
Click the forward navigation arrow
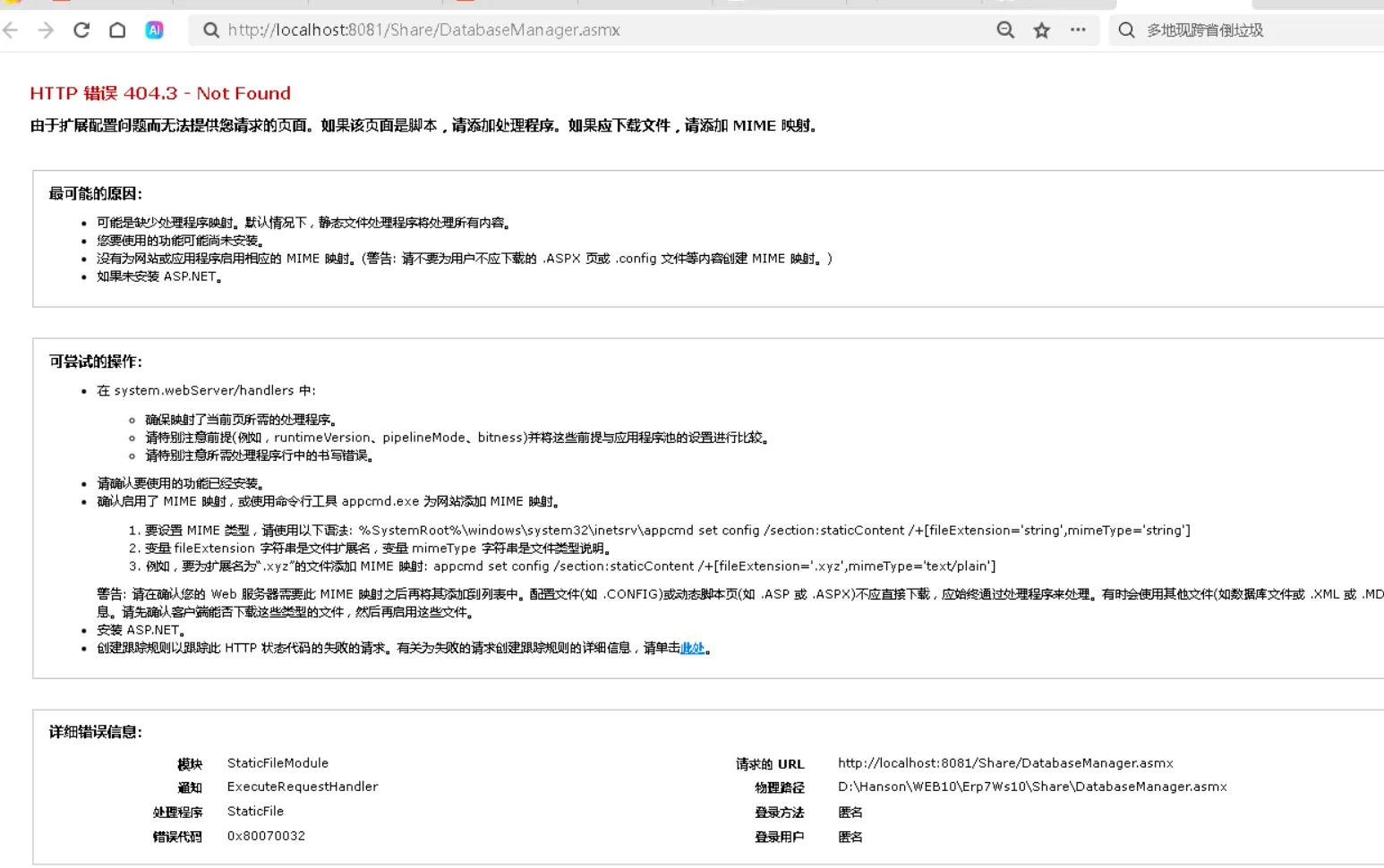tap(46, 30)
